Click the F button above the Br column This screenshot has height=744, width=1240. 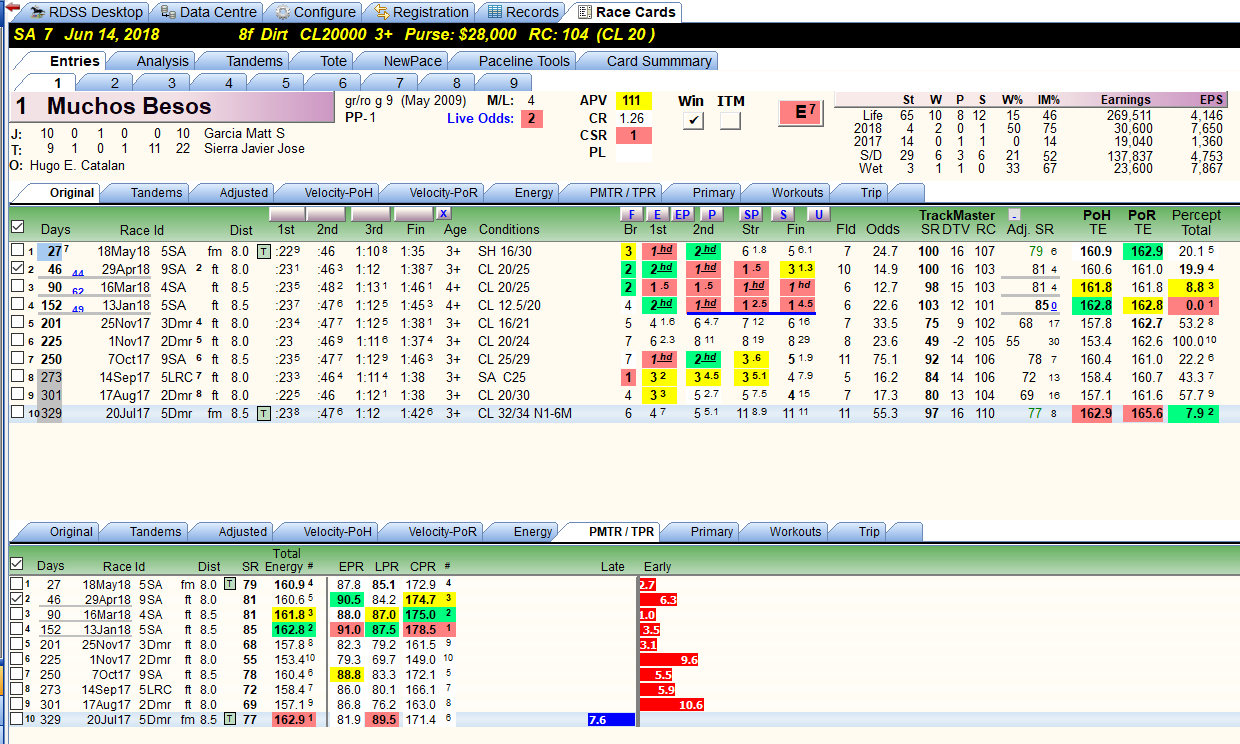pos(631,214)
